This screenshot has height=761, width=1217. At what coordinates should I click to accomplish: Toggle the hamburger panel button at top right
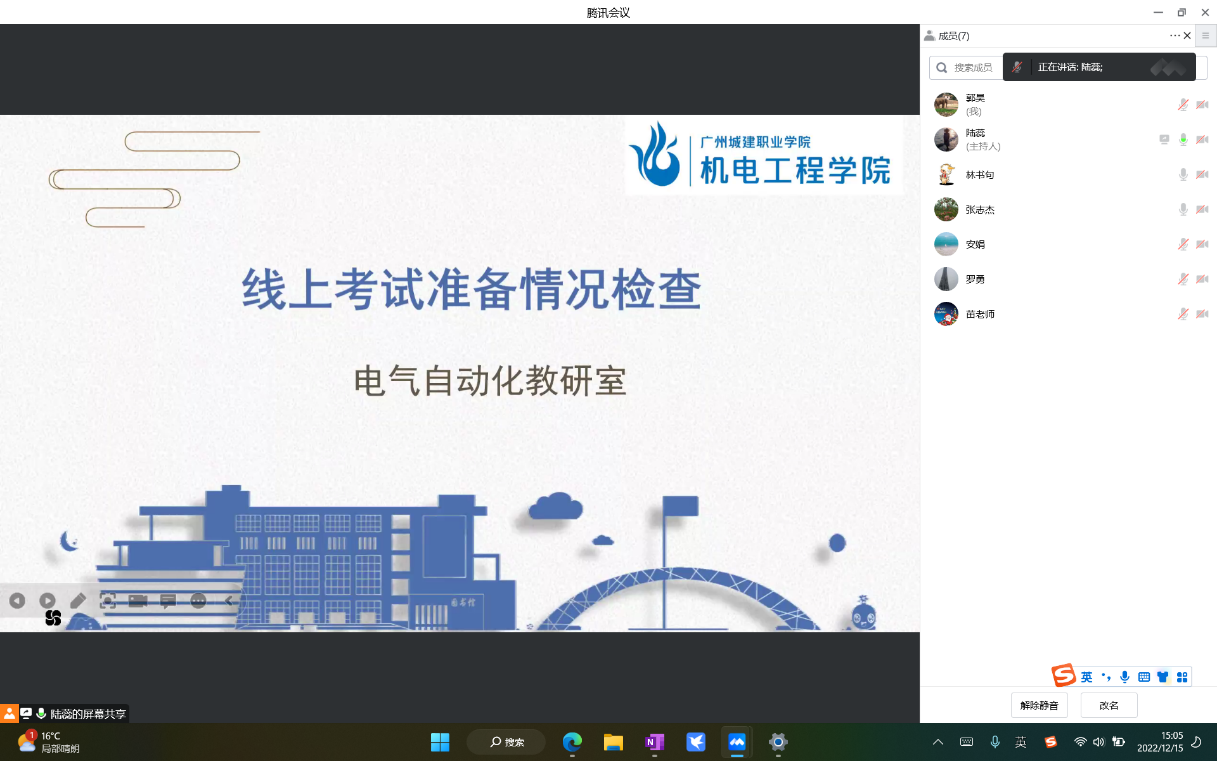point(1205,36)
